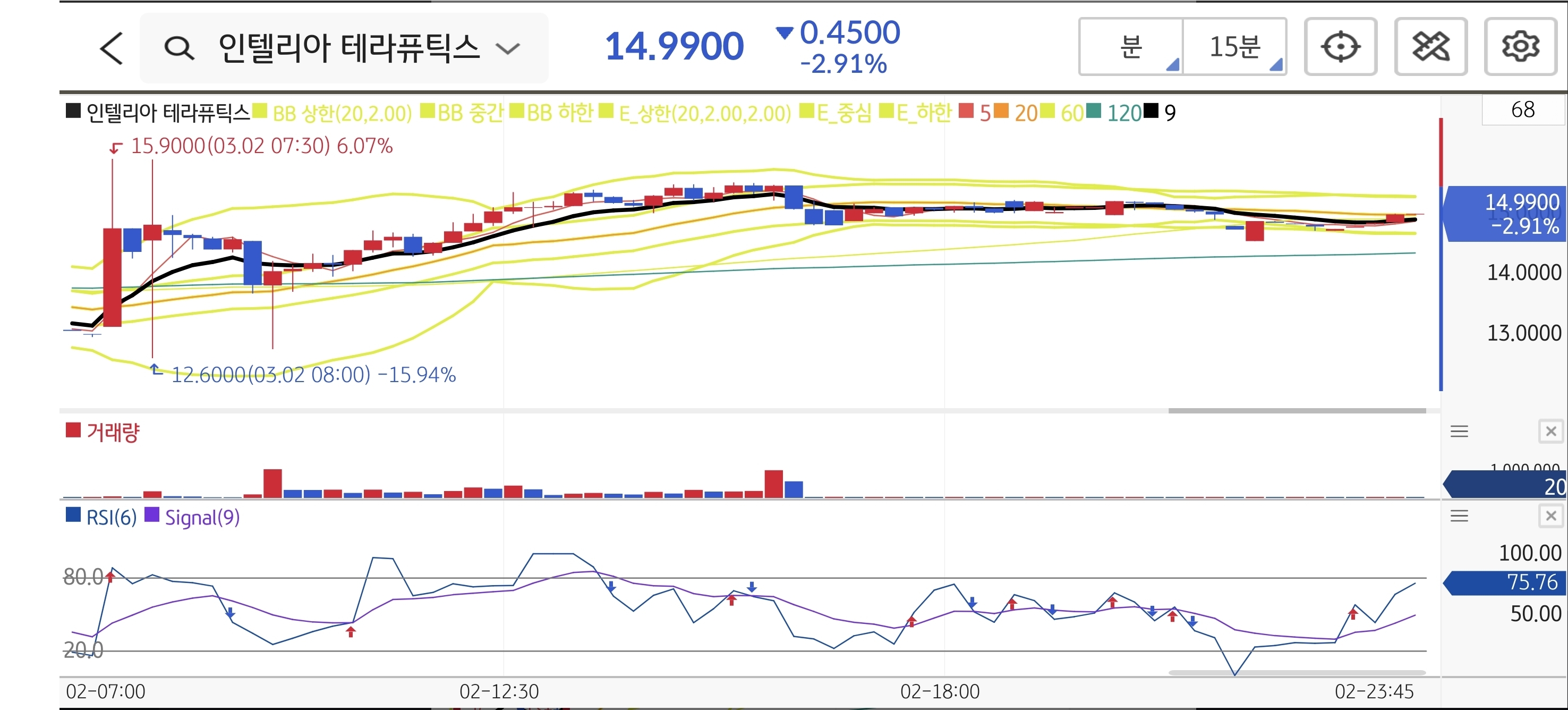Close the volume (거래량) indicator panel
Image resolution: width=1568 pixels, height=710 pixels.
1550,432
